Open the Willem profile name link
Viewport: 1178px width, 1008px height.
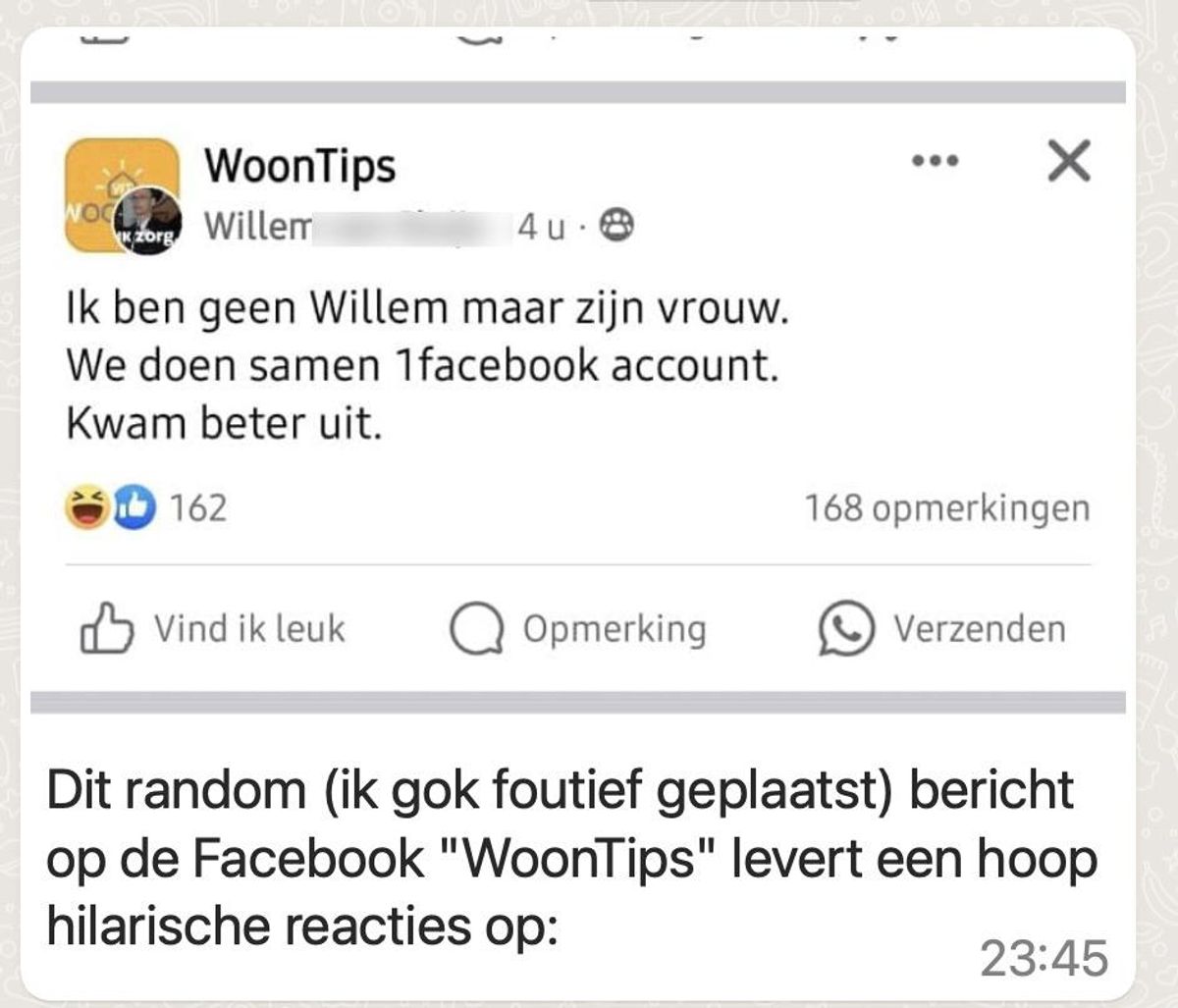(257, 227)
